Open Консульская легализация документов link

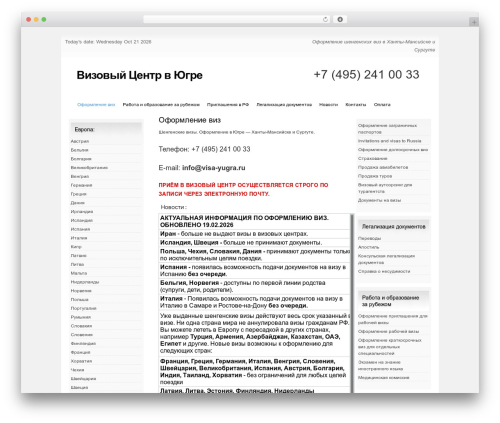click(x=386, y=259)
